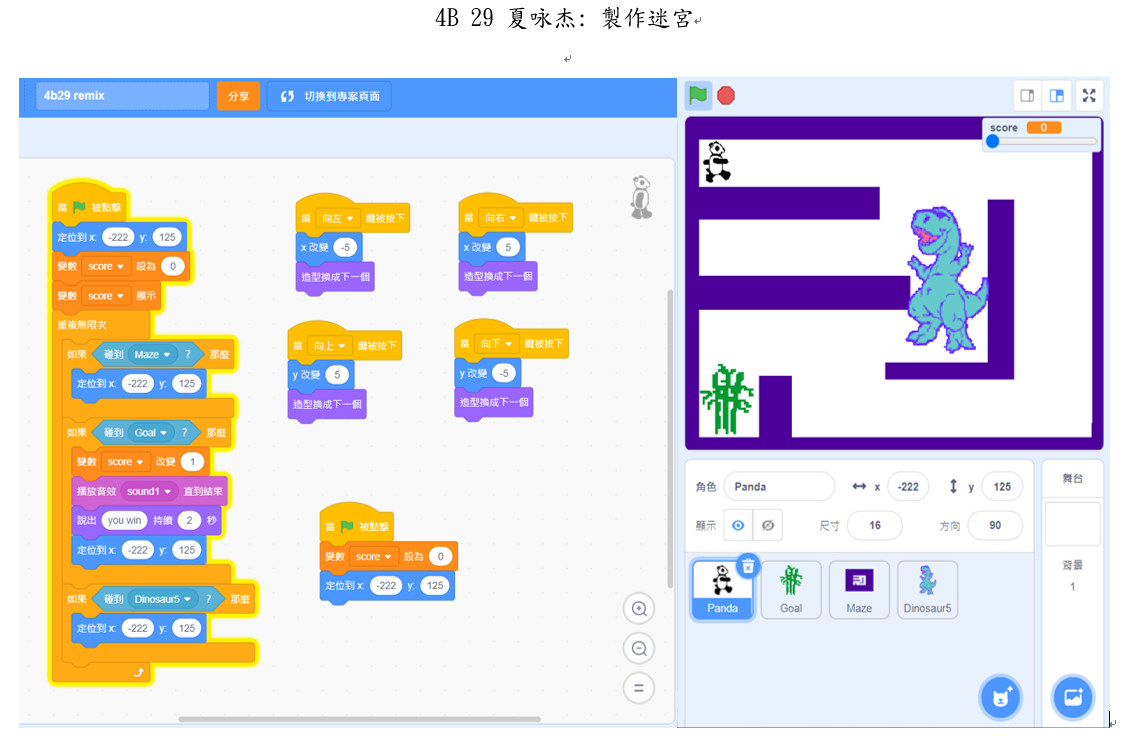Select the Maze sprite thumbnail

point(859,589)
